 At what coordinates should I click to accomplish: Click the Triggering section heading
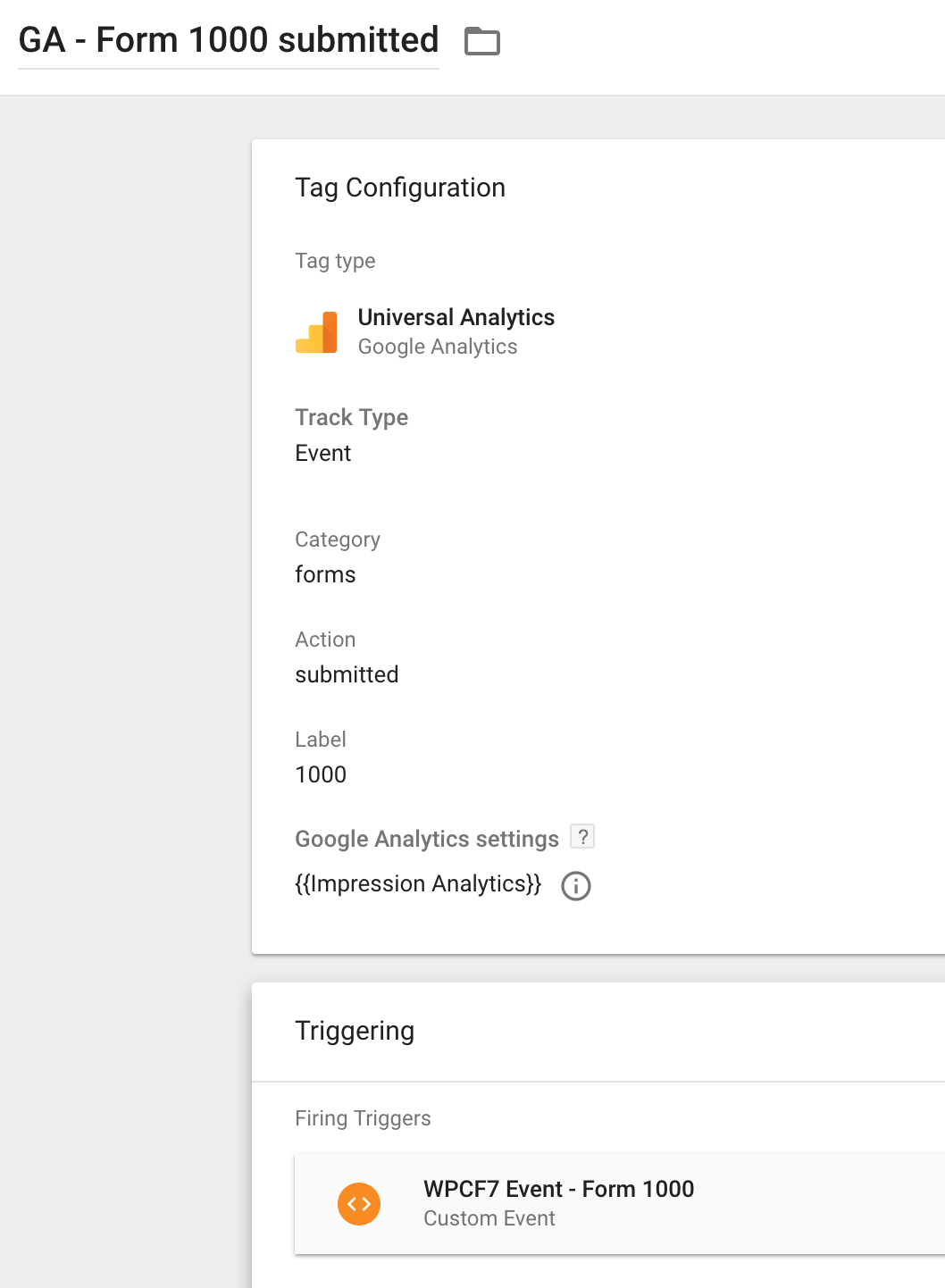[355, 1031]
